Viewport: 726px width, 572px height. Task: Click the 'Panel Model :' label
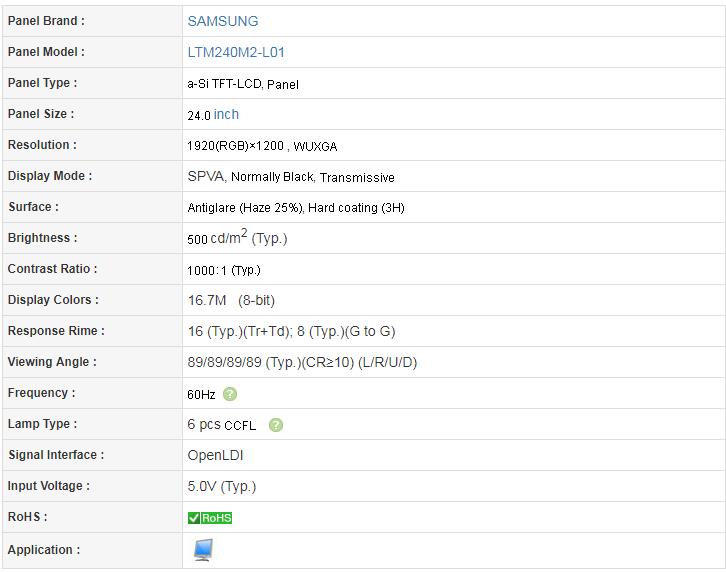(46, 52)
